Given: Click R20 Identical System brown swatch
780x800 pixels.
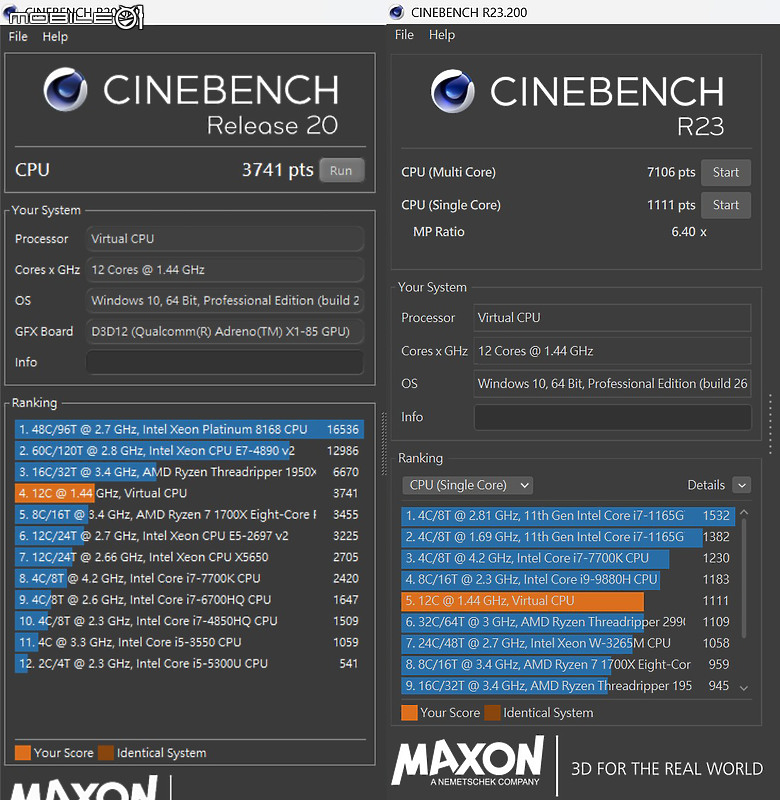Looking at the screenshot, I should [x=106, y=753].
